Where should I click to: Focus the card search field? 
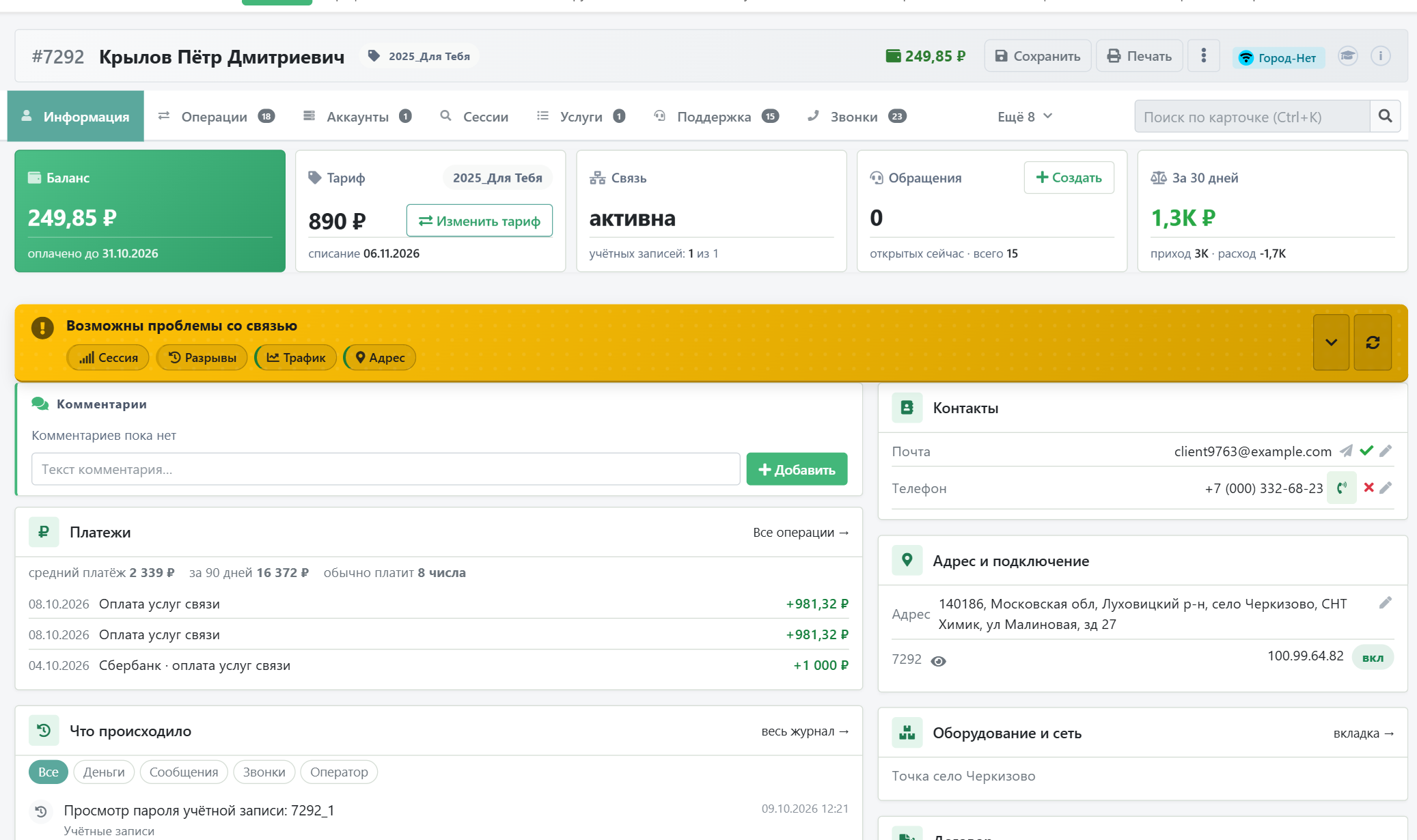pos(1252,116)
